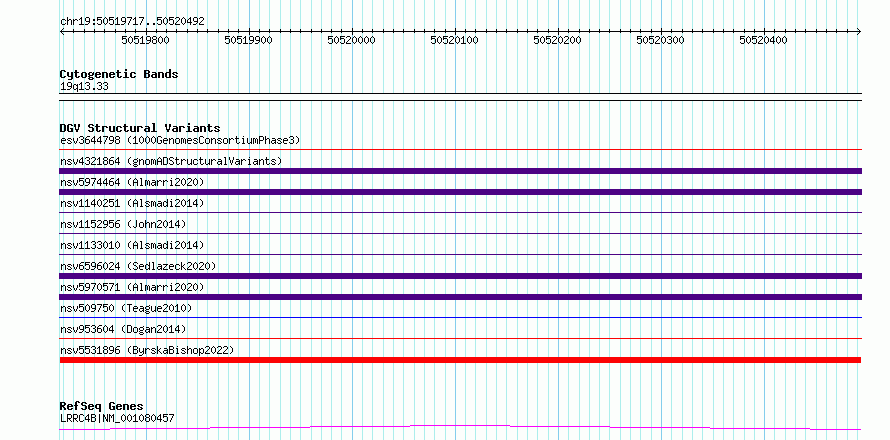Open variant nsv4321864 gnomAD label
This screenshot has width=890, height=440.
[x=171, y=161]
